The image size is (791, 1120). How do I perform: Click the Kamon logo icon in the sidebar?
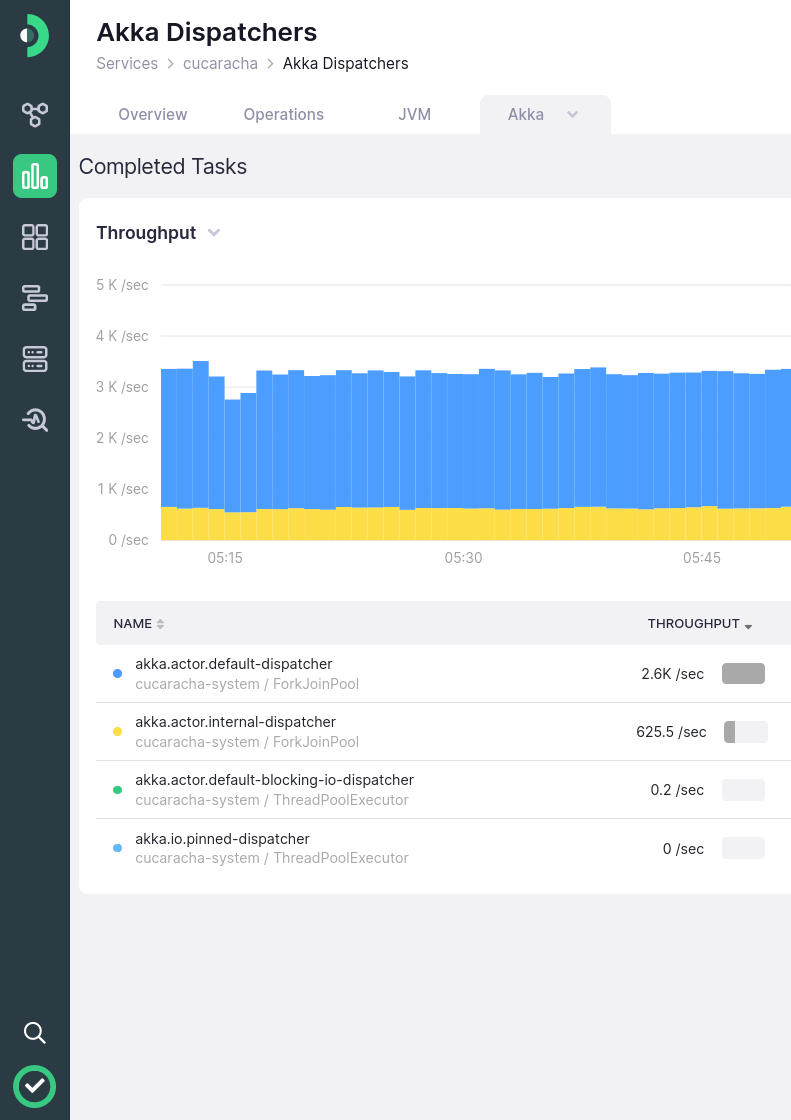pyautogui.click(x=34, y=35)
